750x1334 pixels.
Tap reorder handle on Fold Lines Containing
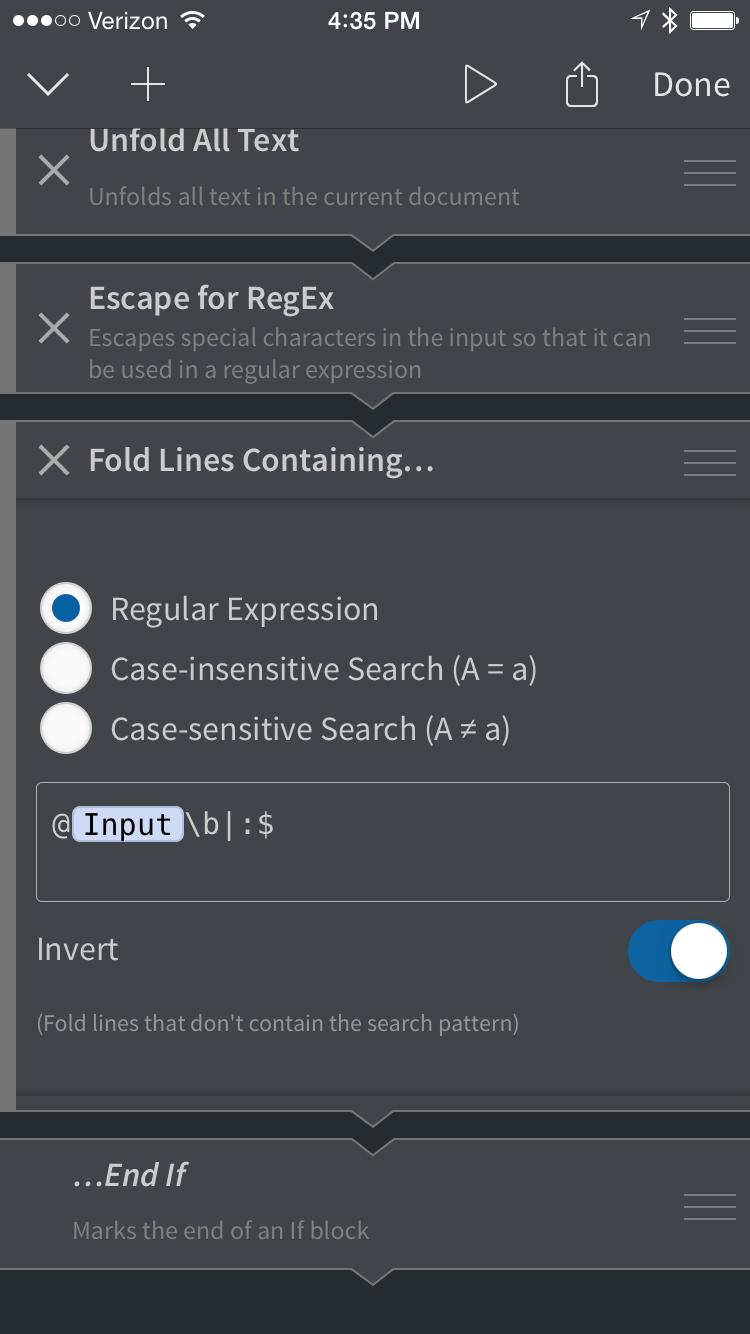(710, 462)
